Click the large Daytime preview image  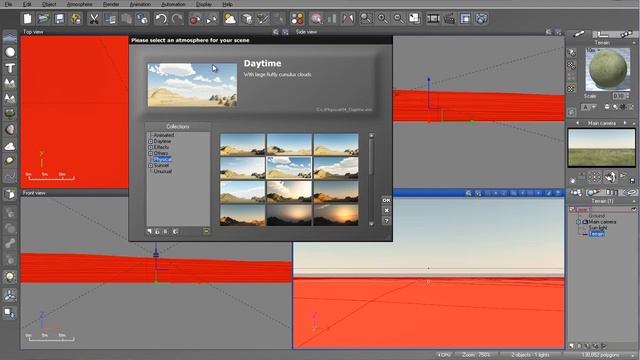pos(192,85)
